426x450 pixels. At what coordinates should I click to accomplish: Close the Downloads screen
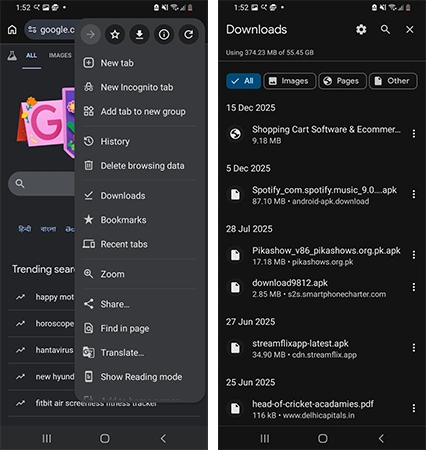click(410, 30)
